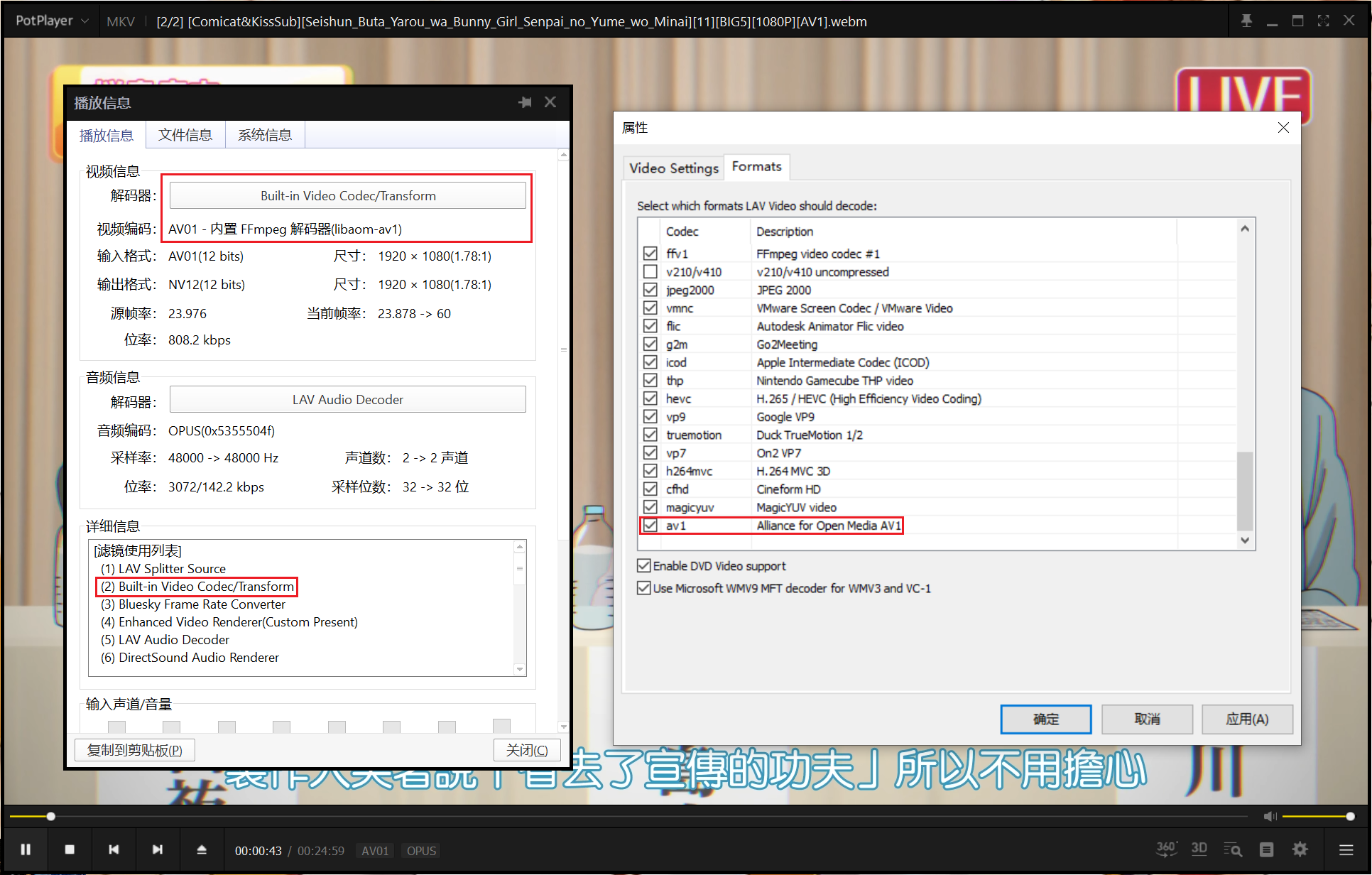The height and width of the screenshot is (875, 1372).
Task: Close the 播放信息 dialog with X
Action: (550, 102)
